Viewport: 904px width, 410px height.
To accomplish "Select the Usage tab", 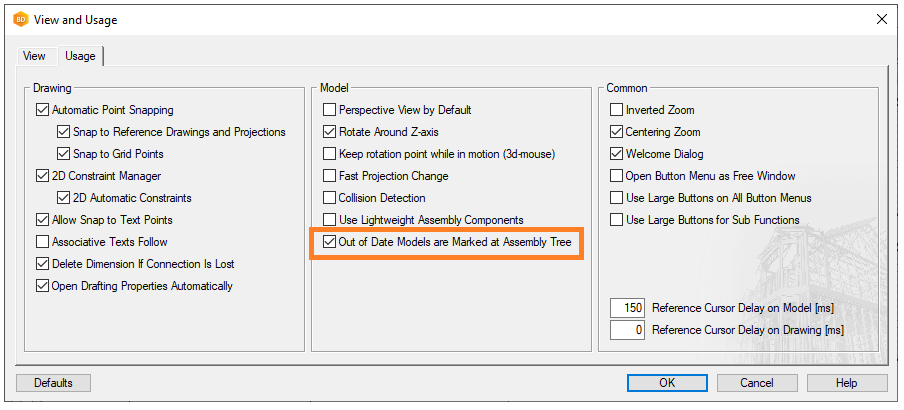I will [80, 56].
